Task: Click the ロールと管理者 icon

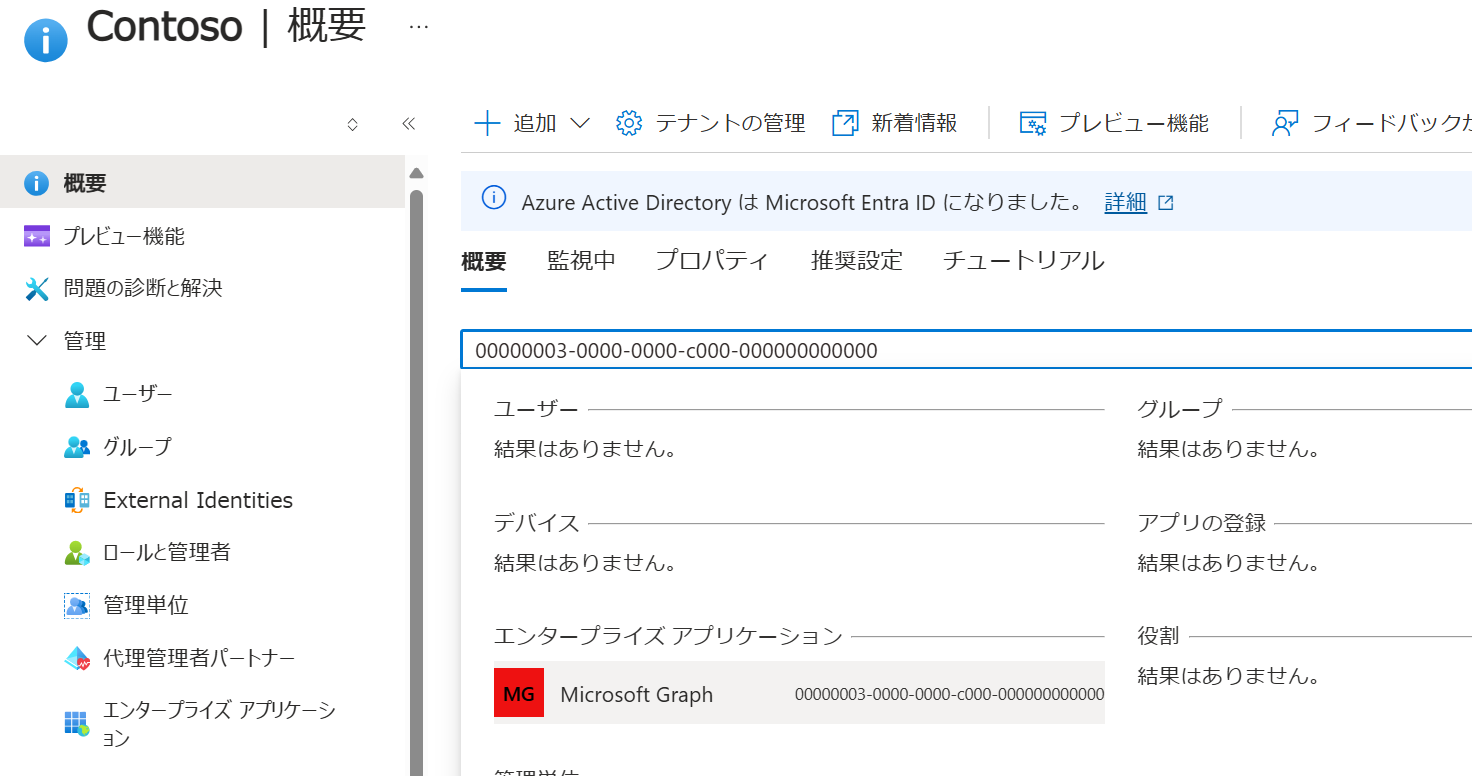Action: point(77,552)
